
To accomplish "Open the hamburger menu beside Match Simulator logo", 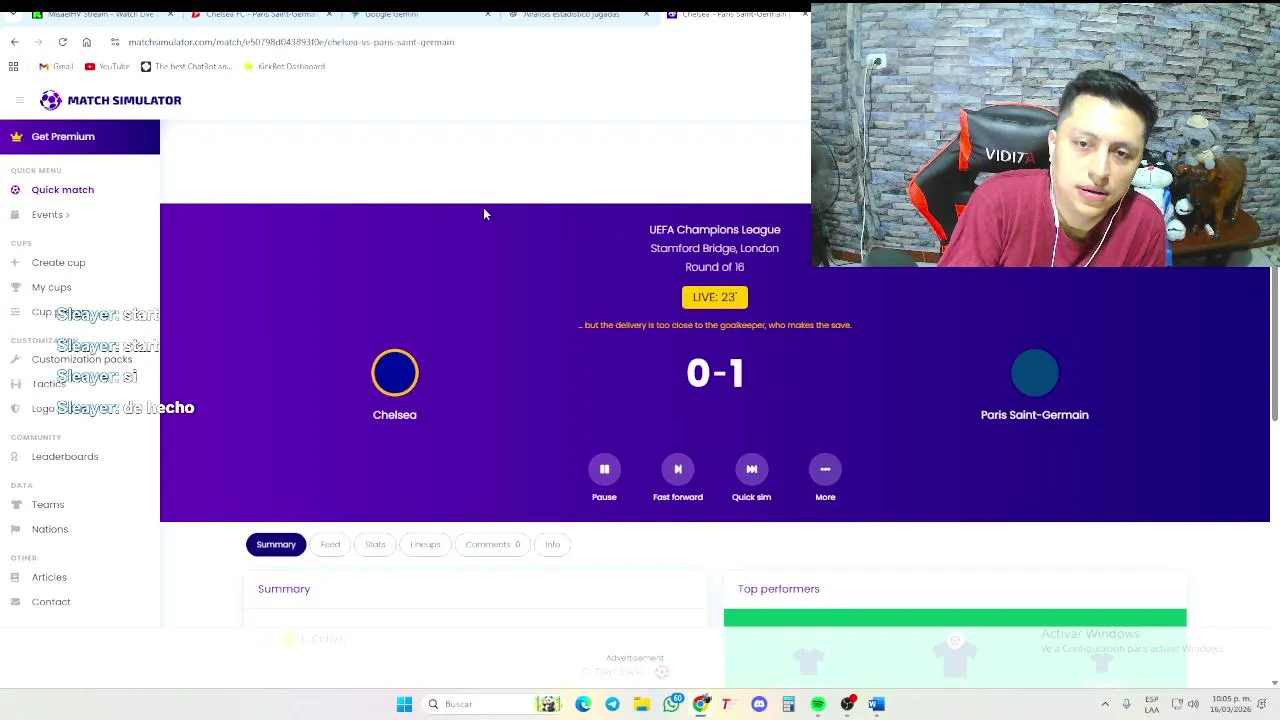I will point(19,100).
